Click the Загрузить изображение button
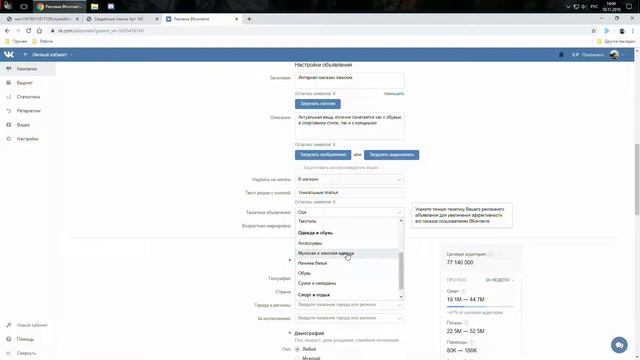This screenshot has height=360, width=640. point(323,155)
